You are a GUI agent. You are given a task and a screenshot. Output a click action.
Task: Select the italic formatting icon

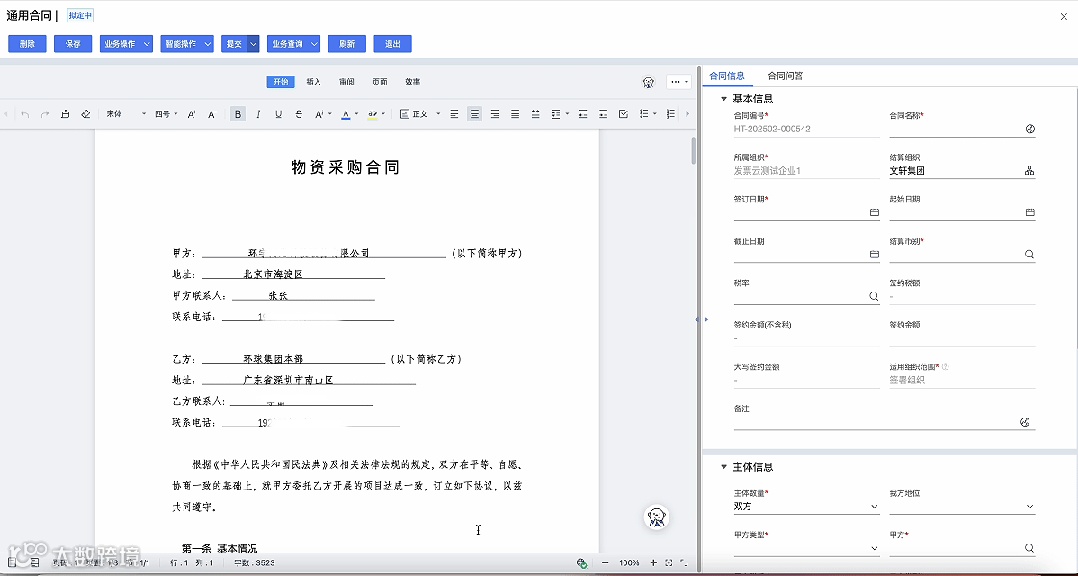[257, 114]
